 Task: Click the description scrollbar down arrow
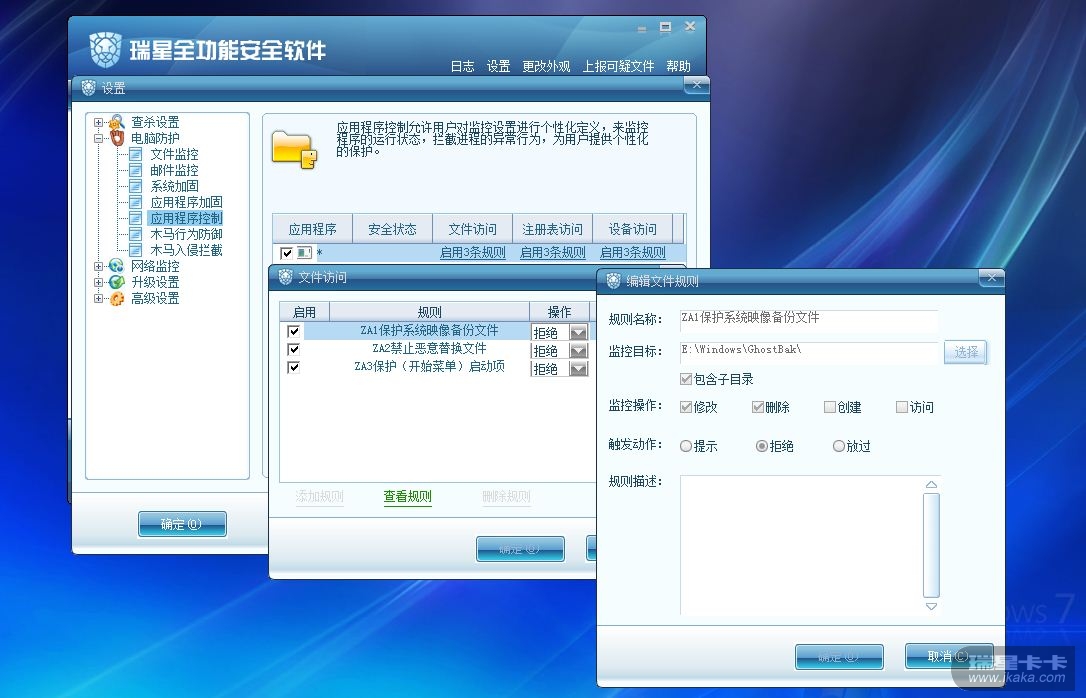[x=932, y=606]
